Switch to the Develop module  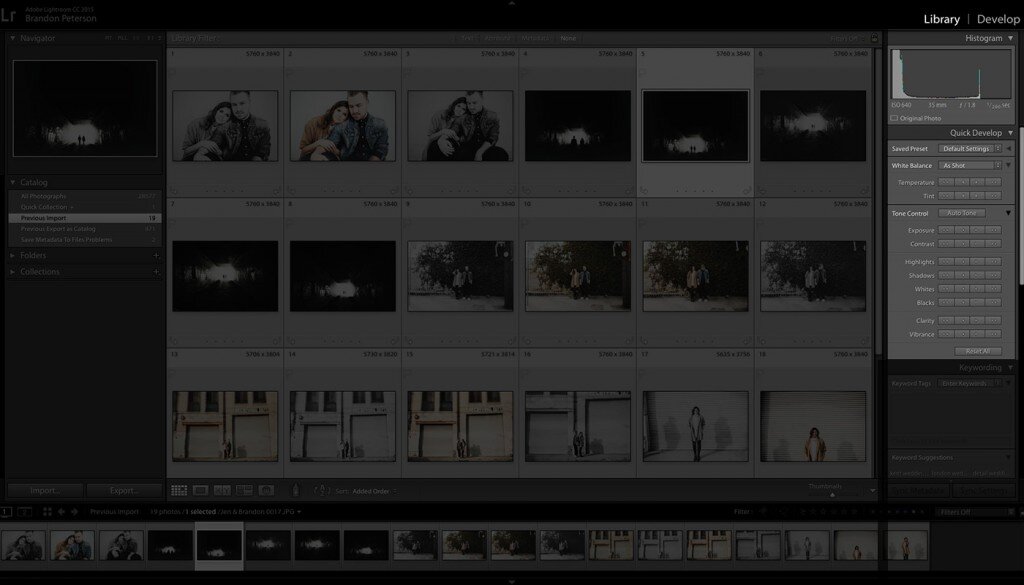click(998, 19)
